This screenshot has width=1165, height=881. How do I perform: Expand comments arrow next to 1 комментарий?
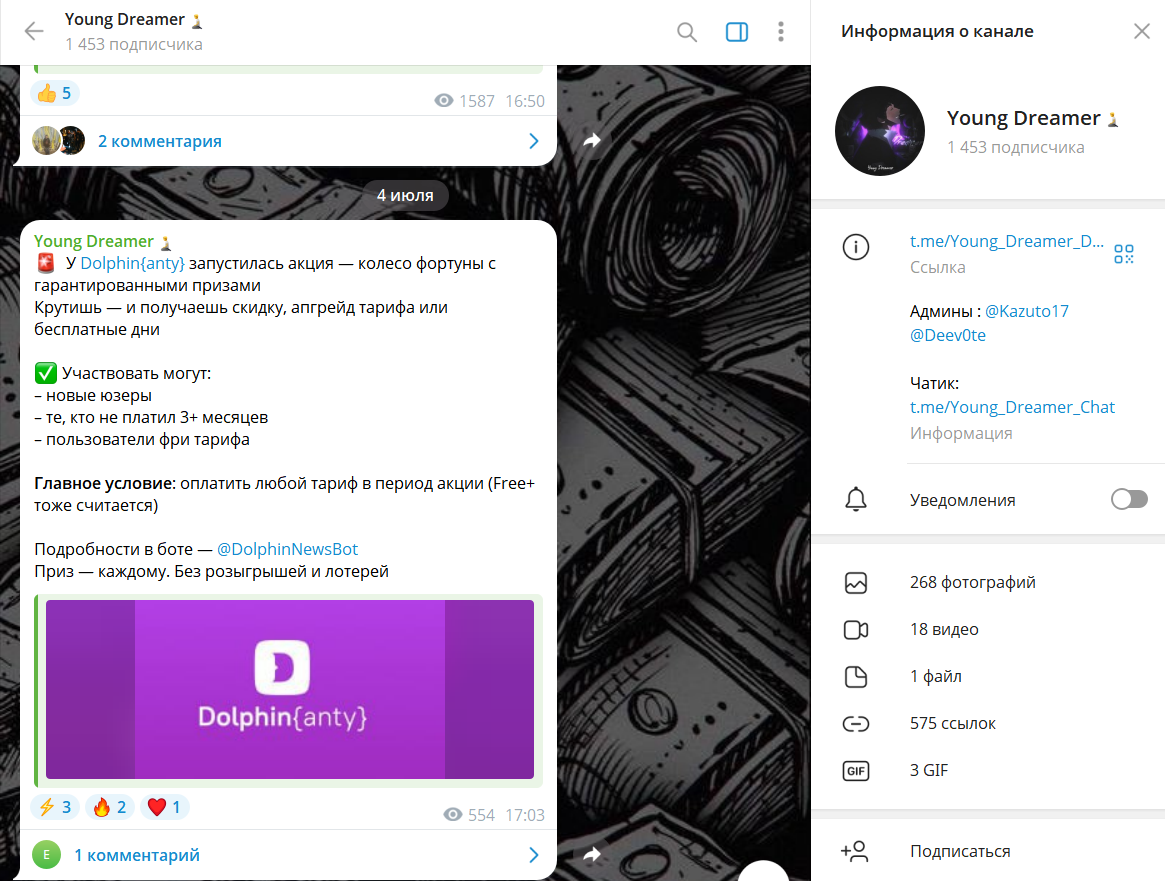coord(533,855)
